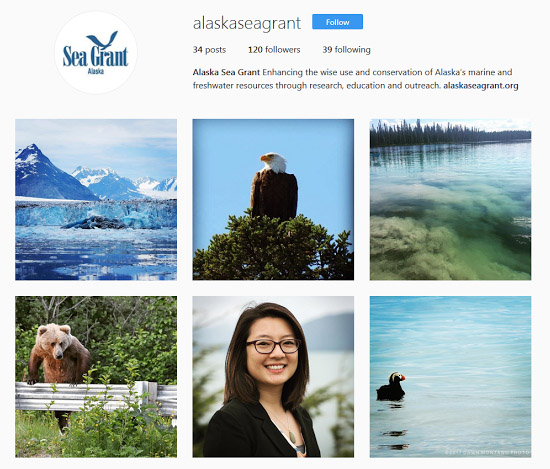This screenshot has height=469, width=550.
Task: Open the glacier and mountains photo
Action: point(96,200)
